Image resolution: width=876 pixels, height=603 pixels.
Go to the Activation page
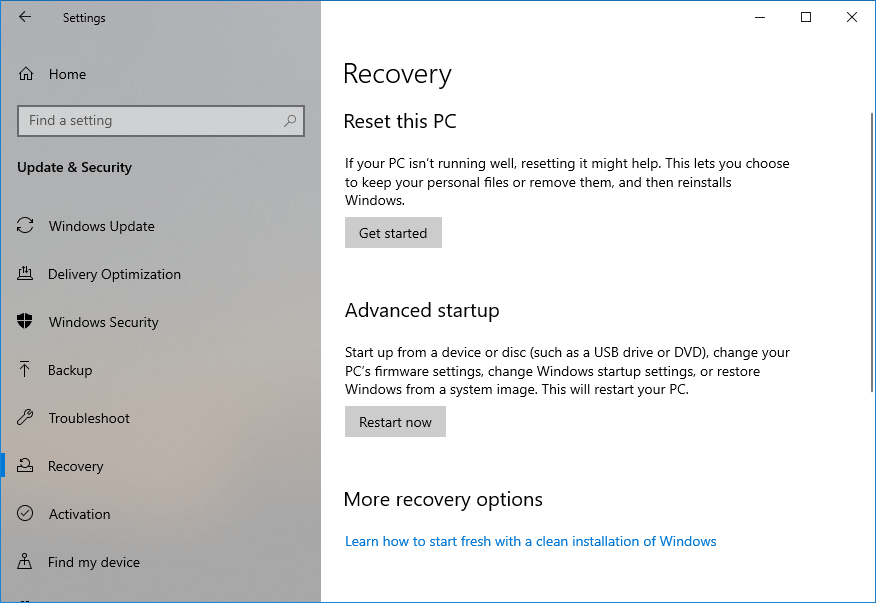pos(79,514)
